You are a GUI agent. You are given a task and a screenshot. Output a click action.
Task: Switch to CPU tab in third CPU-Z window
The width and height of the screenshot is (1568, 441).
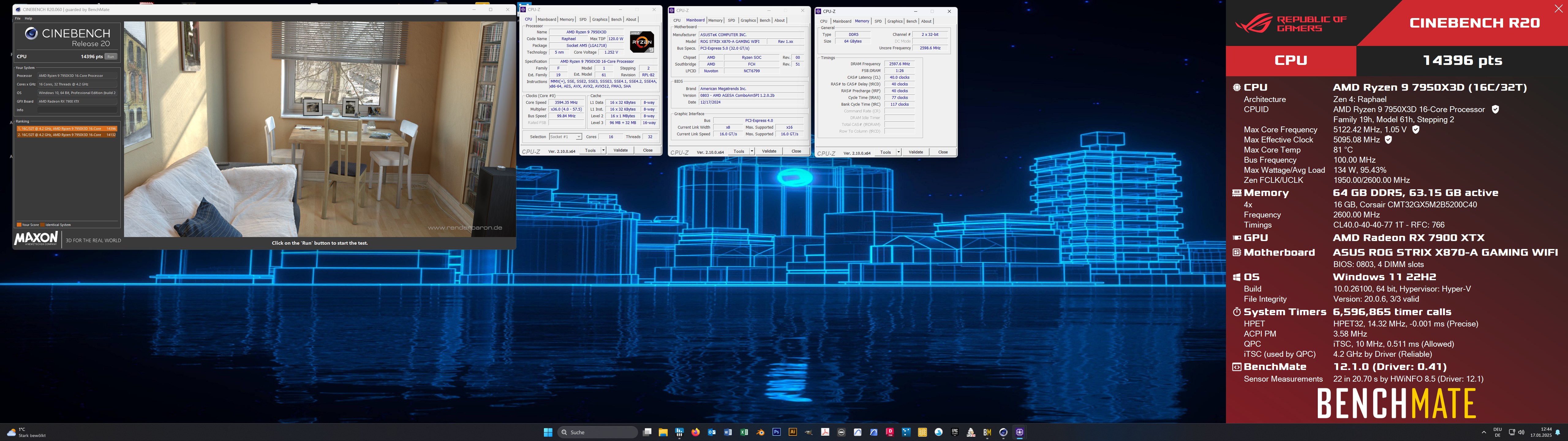pyautogui.click(x=824, y=21)
